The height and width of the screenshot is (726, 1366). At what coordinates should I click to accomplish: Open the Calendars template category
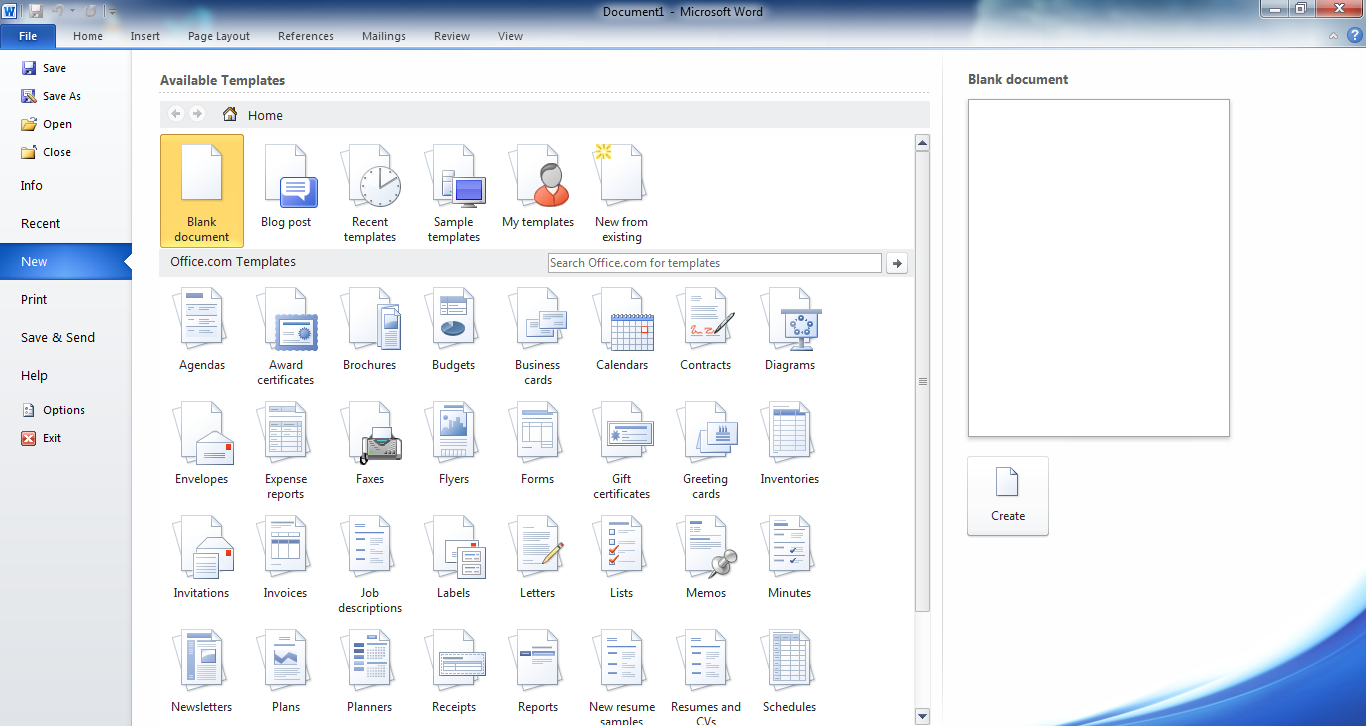pyautogui.click(x=622, y=330)
